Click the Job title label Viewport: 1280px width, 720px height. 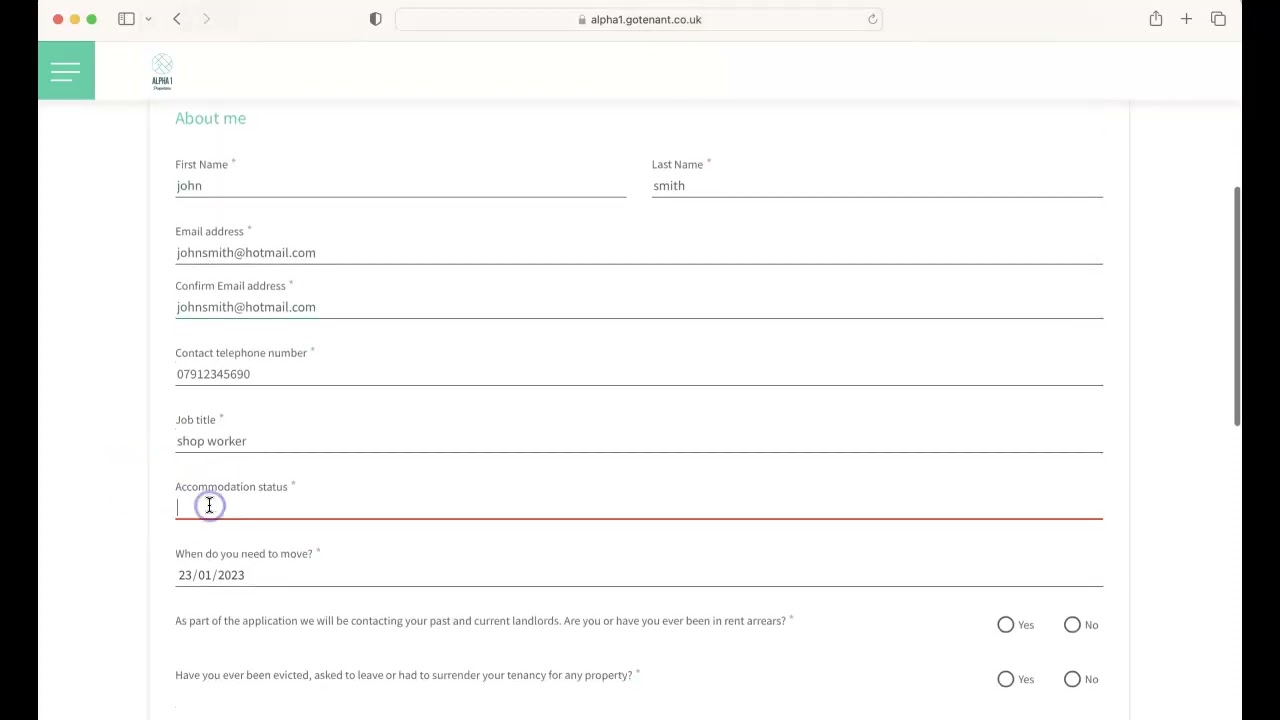coord(195,420)
